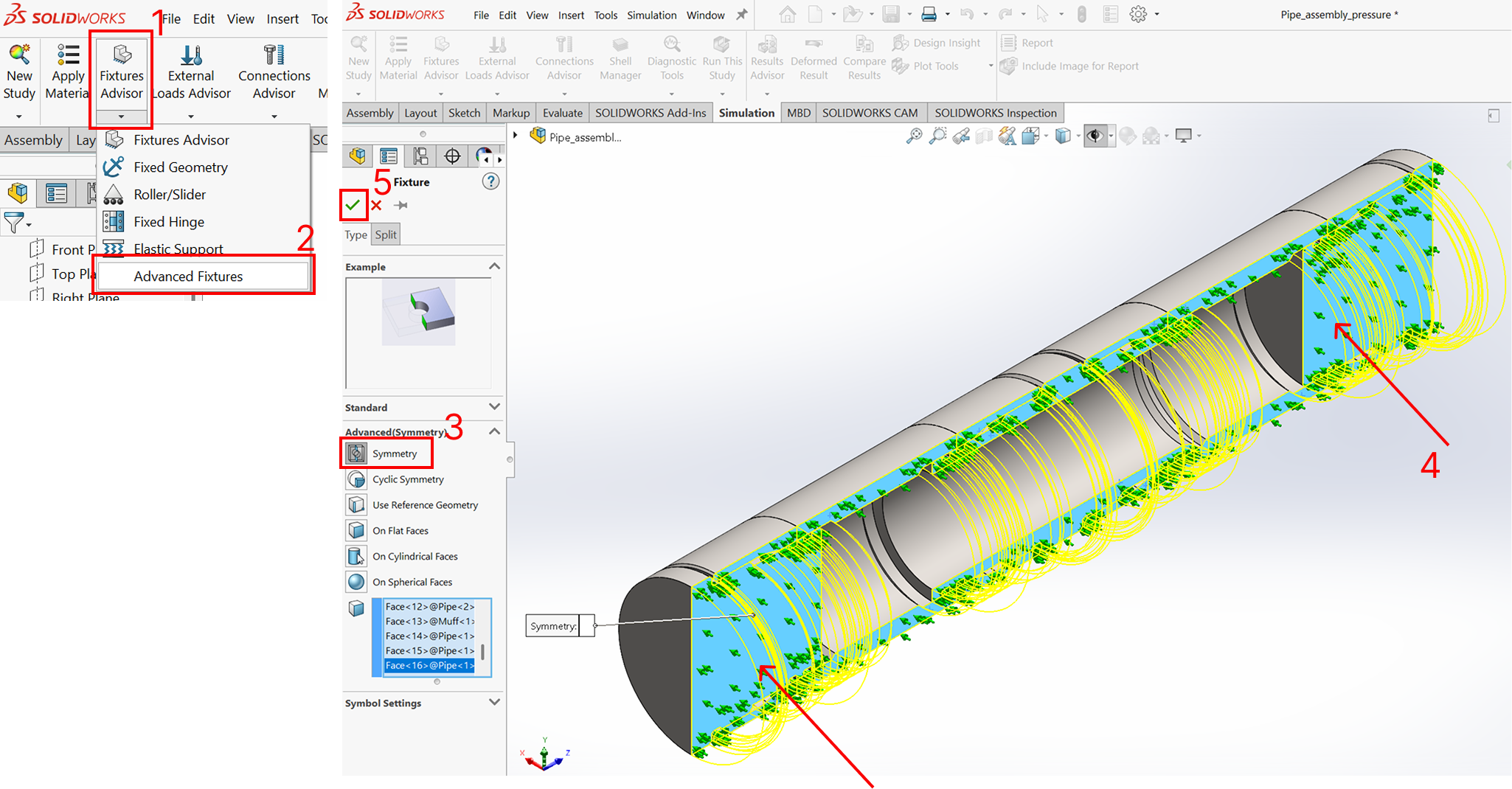Click Edit Appearance sphere icon

tap(1127, 136)
